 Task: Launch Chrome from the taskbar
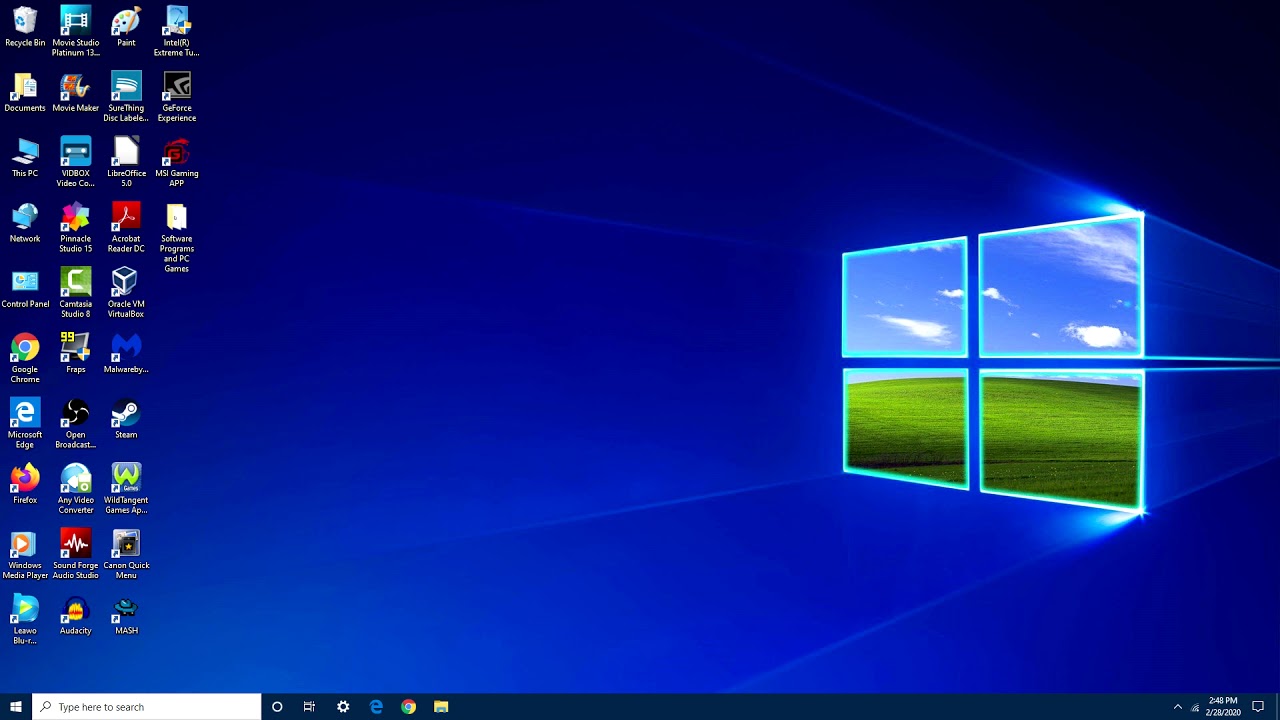408,707
